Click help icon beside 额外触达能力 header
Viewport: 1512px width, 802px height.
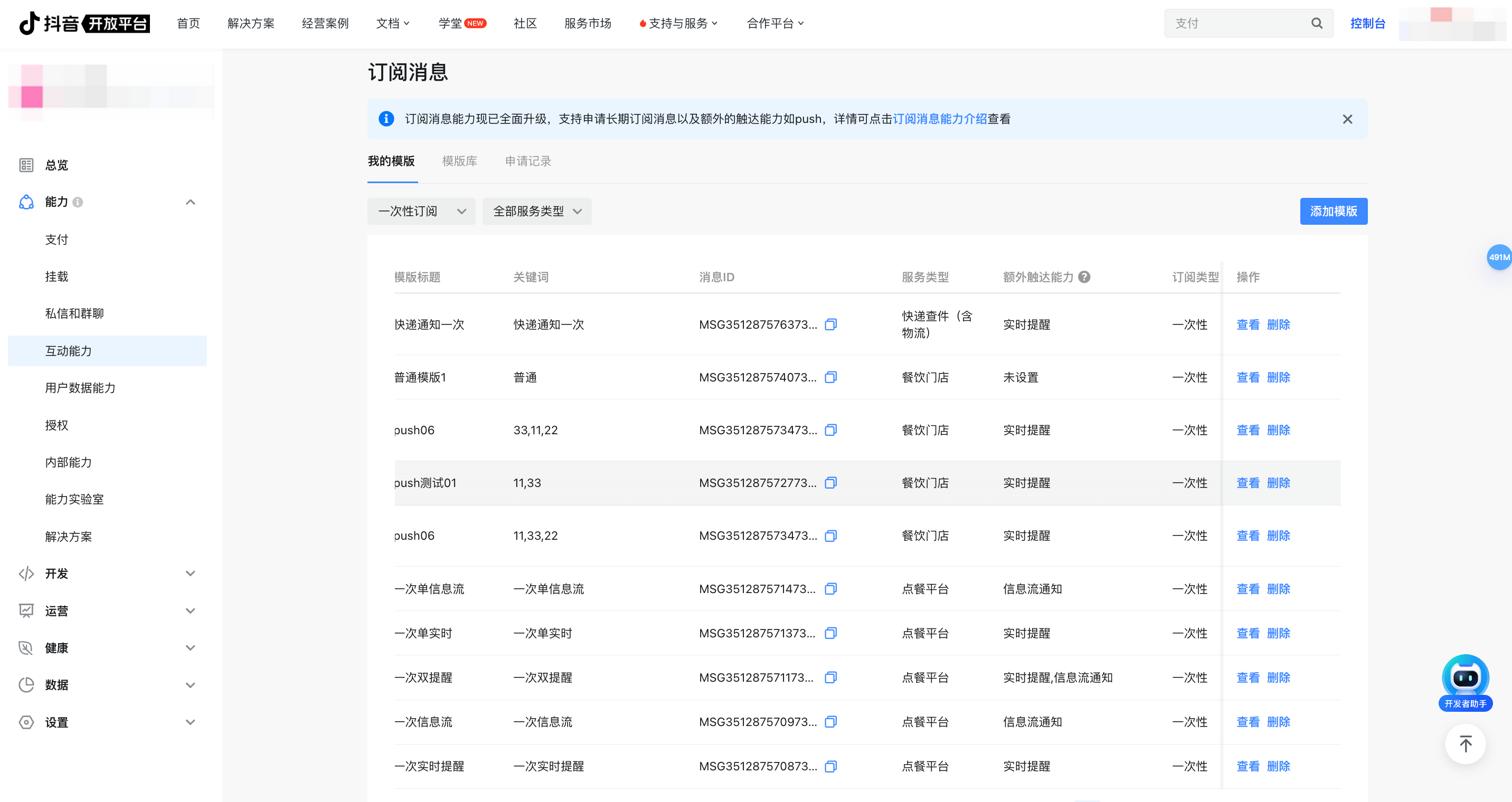[1085, 277]
